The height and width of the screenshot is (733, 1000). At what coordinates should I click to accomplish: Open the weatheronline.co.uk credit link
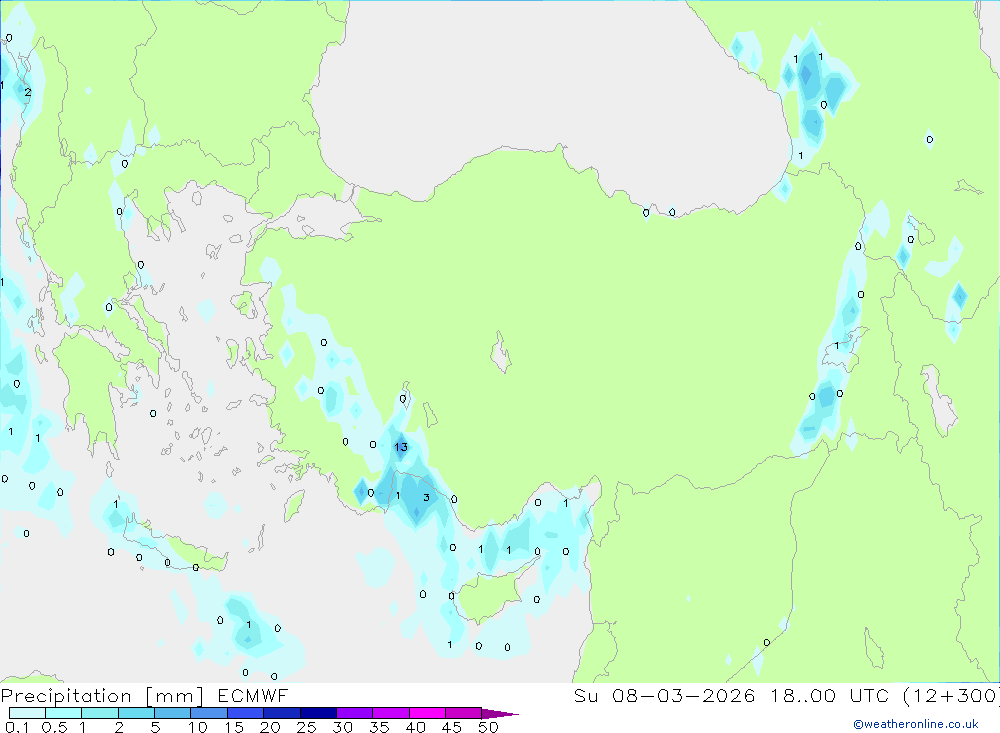[x=916, y=724]
